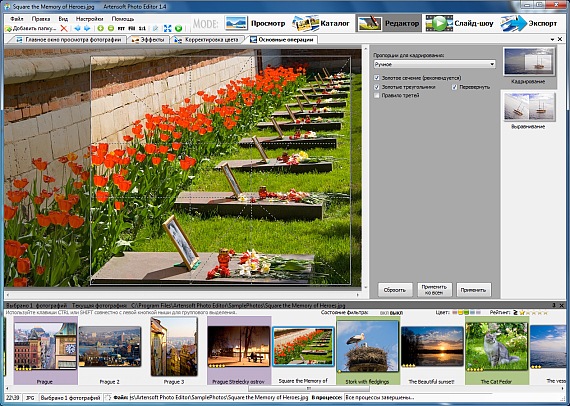570x406 pixels.
Task: Click the blue fullscreen arrows icon
Action: [x=168, y=28]
